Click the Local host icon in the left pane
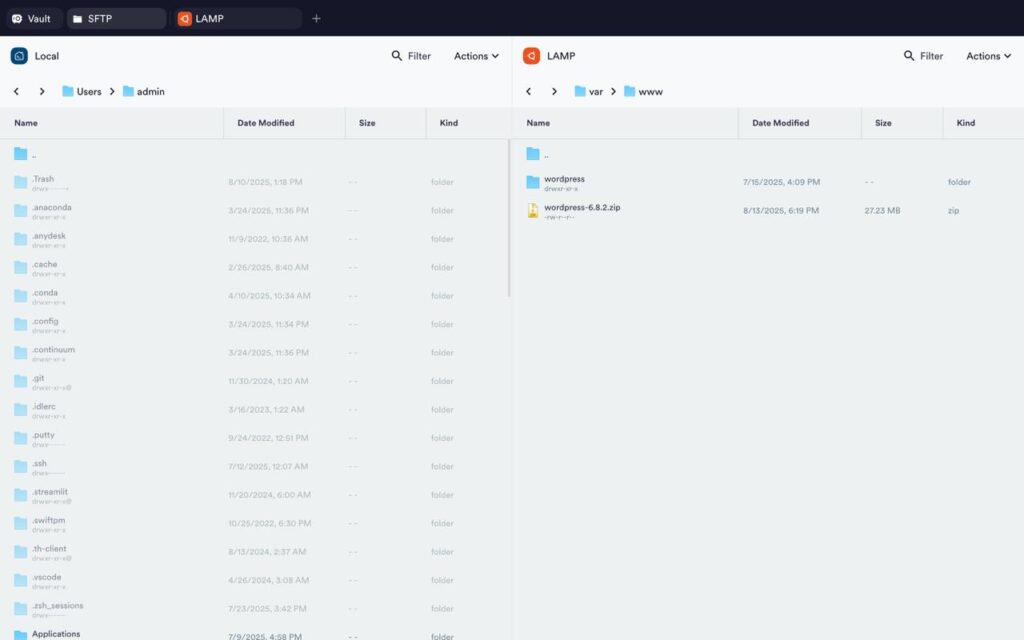The image size is (1024, 640). click(19, 56)
